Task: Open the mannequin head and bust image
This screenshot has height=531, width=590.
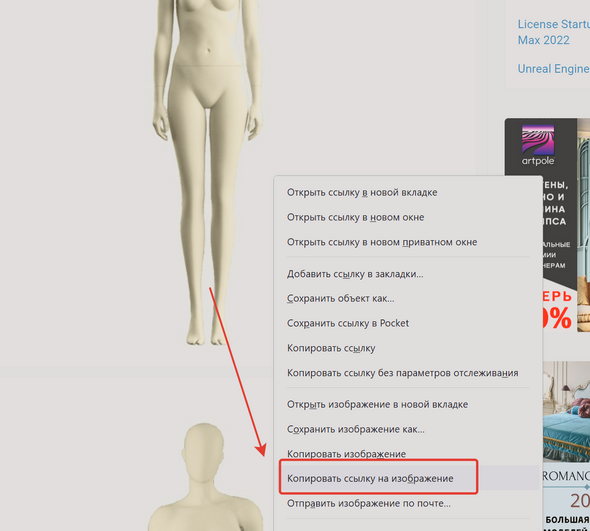Action: point(205,477)
